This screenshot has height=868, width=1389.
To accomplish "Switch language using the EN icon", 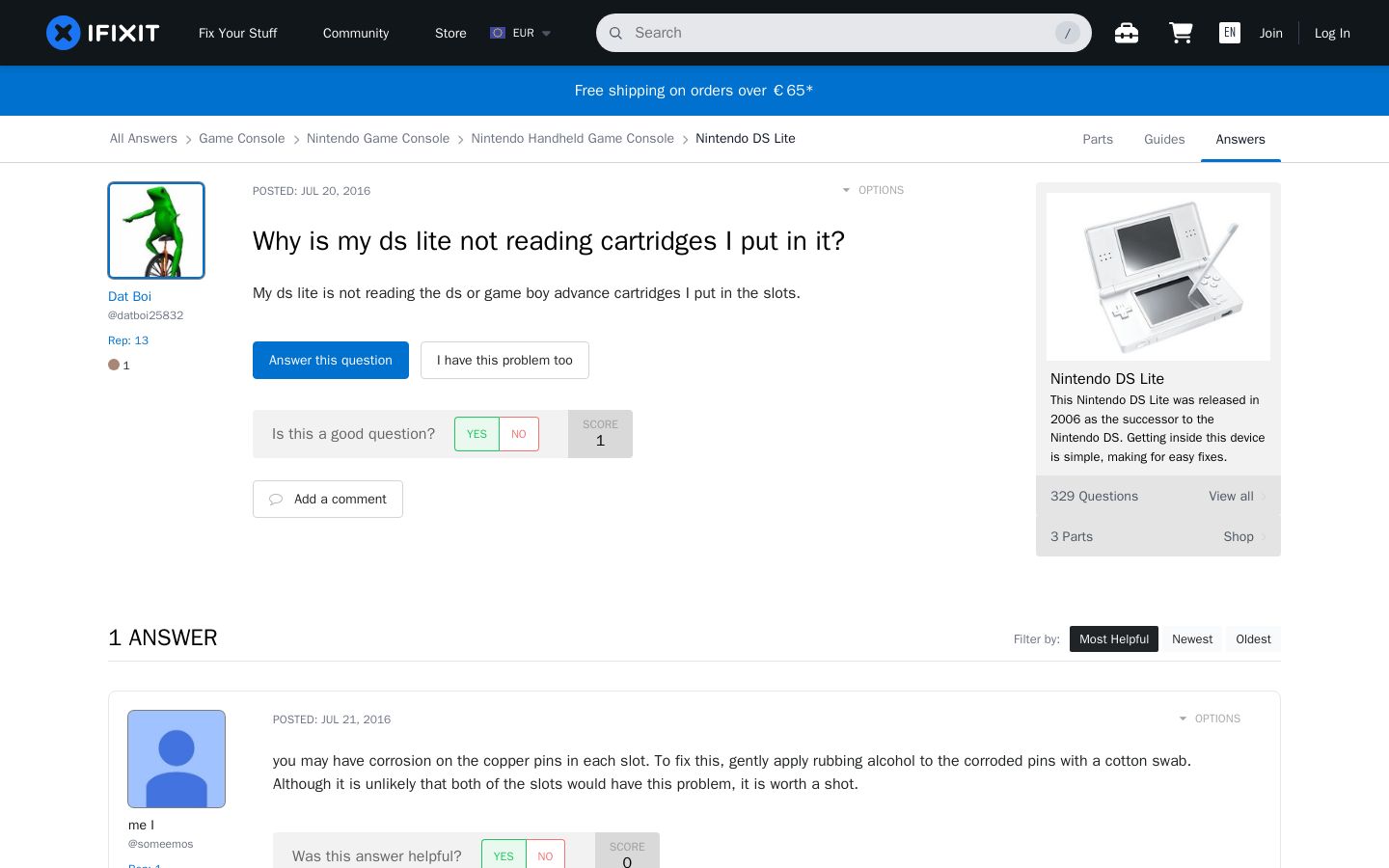I will (1230, 33).
